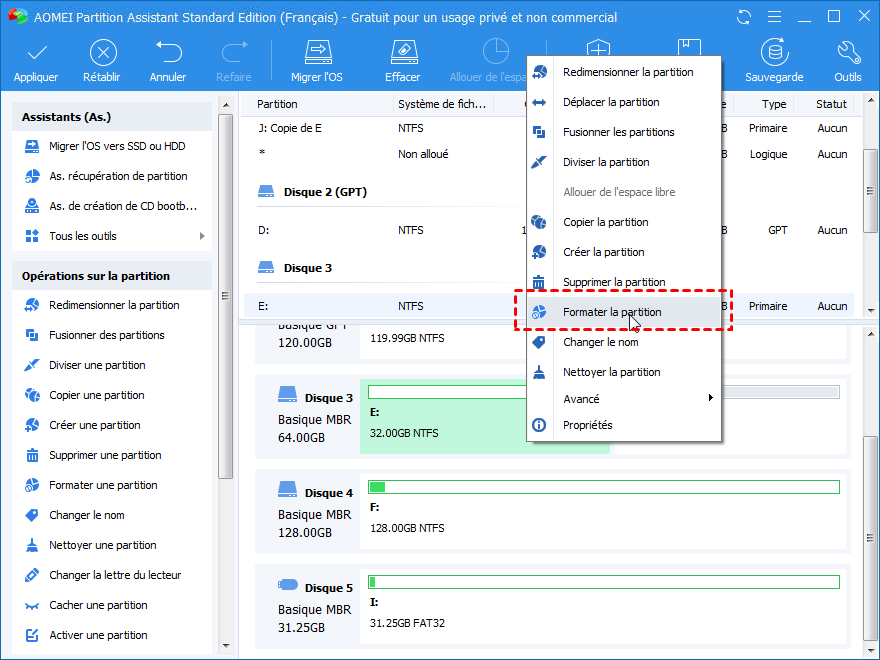Viewport: 880px width, 660px height.
Task: Click the Appliquer checkmark icon
Action: (35, 53)
